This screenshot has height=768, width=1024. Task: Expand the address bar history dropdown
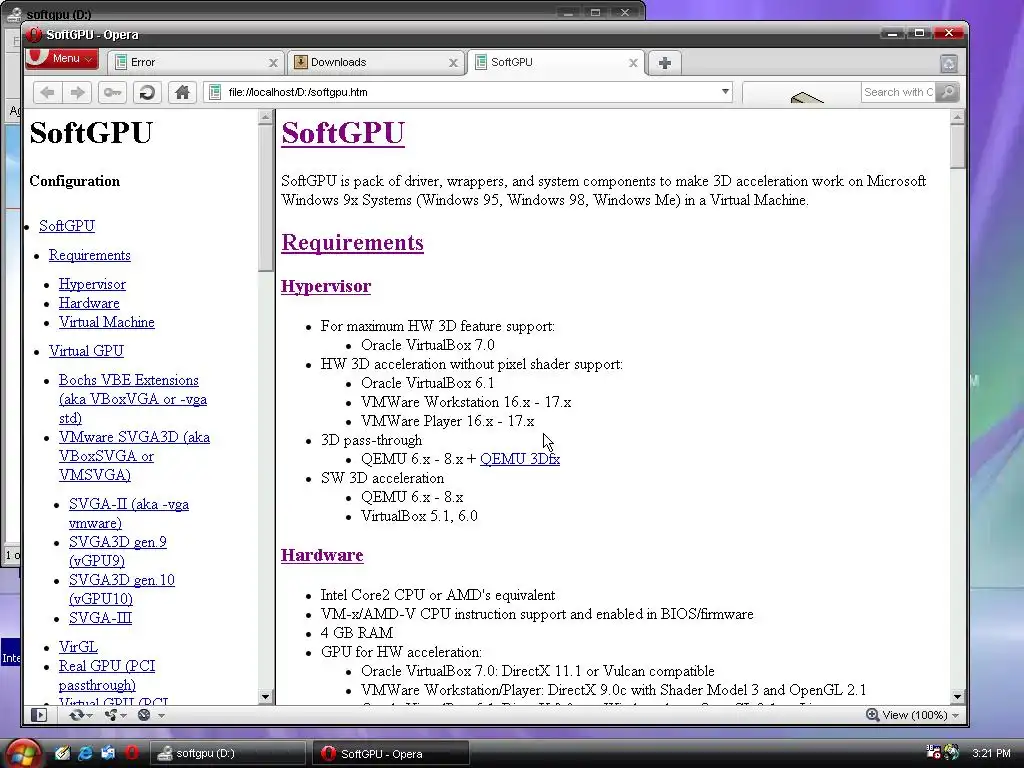pyautogui.click(x=725, y=92)
